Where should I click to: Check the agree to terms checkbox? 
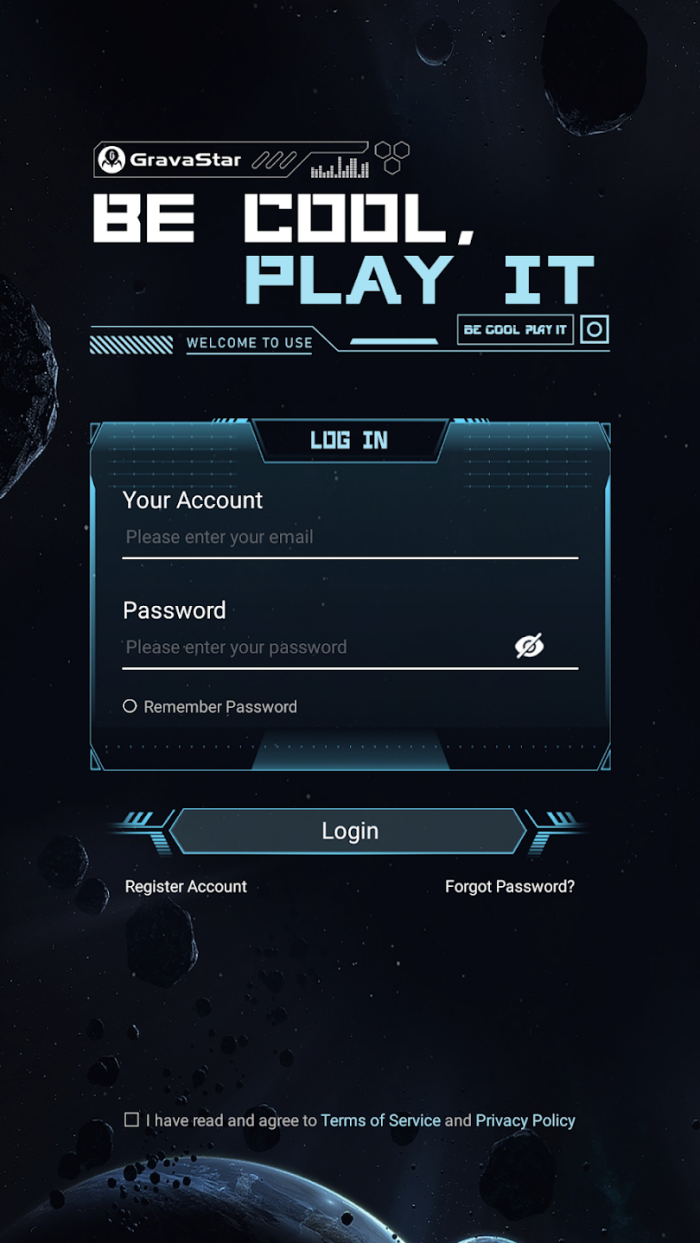[131, 1120]
